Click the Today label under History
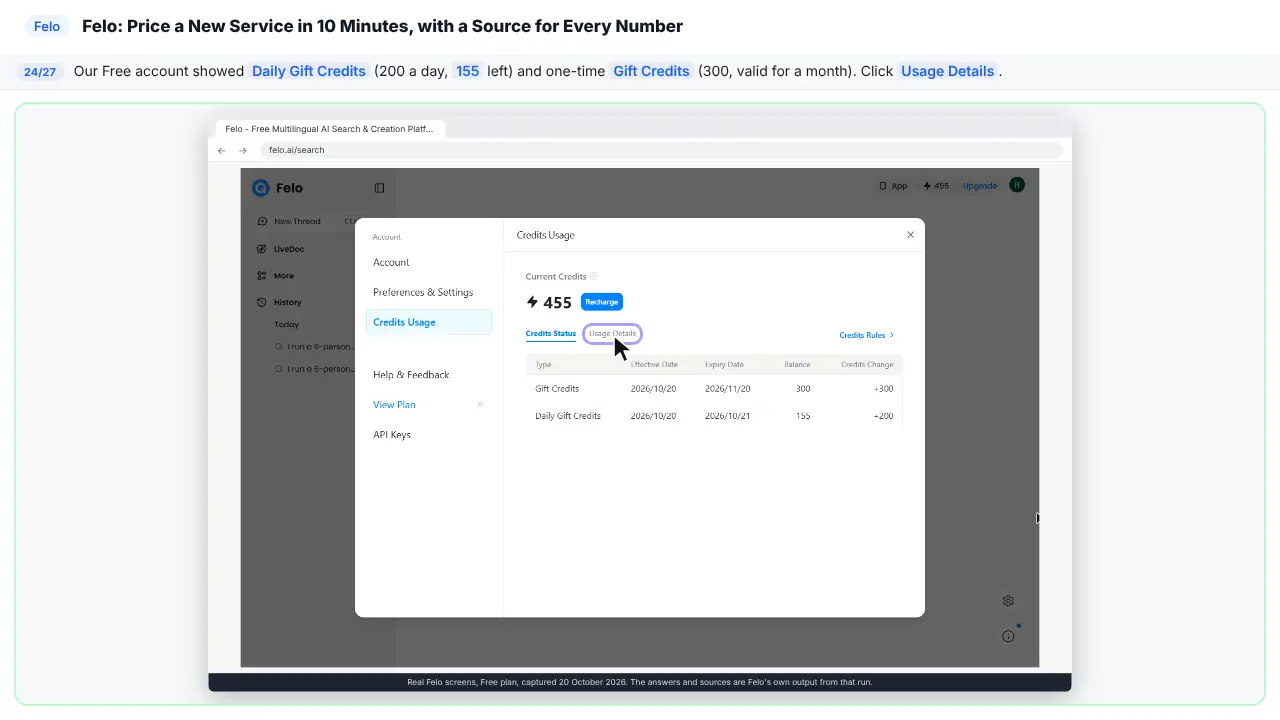This screenshot has width=1280, height=720. coord(287,325)
